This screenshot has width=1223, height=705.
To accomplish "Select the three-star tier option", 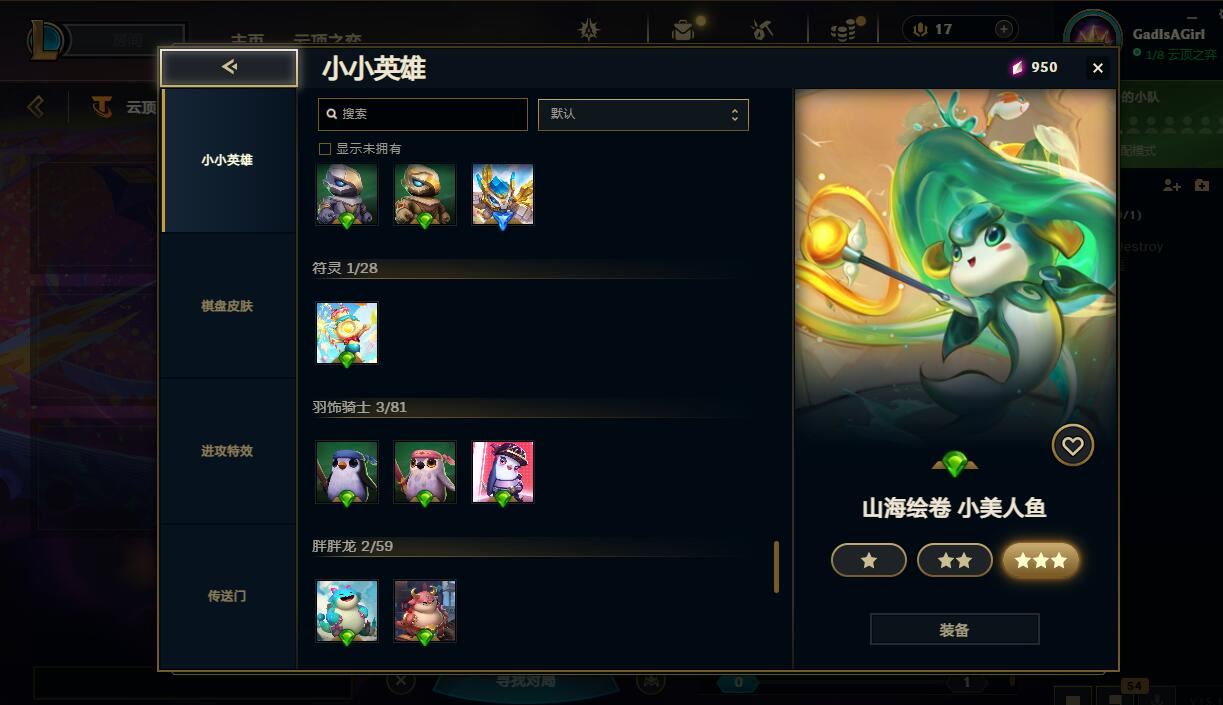I will (x=1041, y=561).
